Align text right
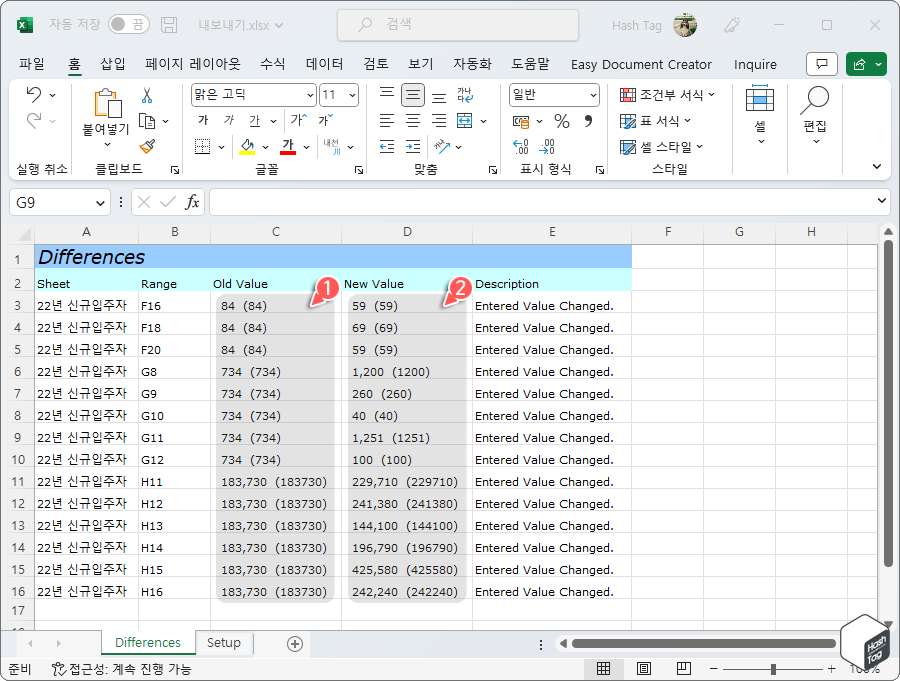The image size is (900, 681). [x=439, y=121]
